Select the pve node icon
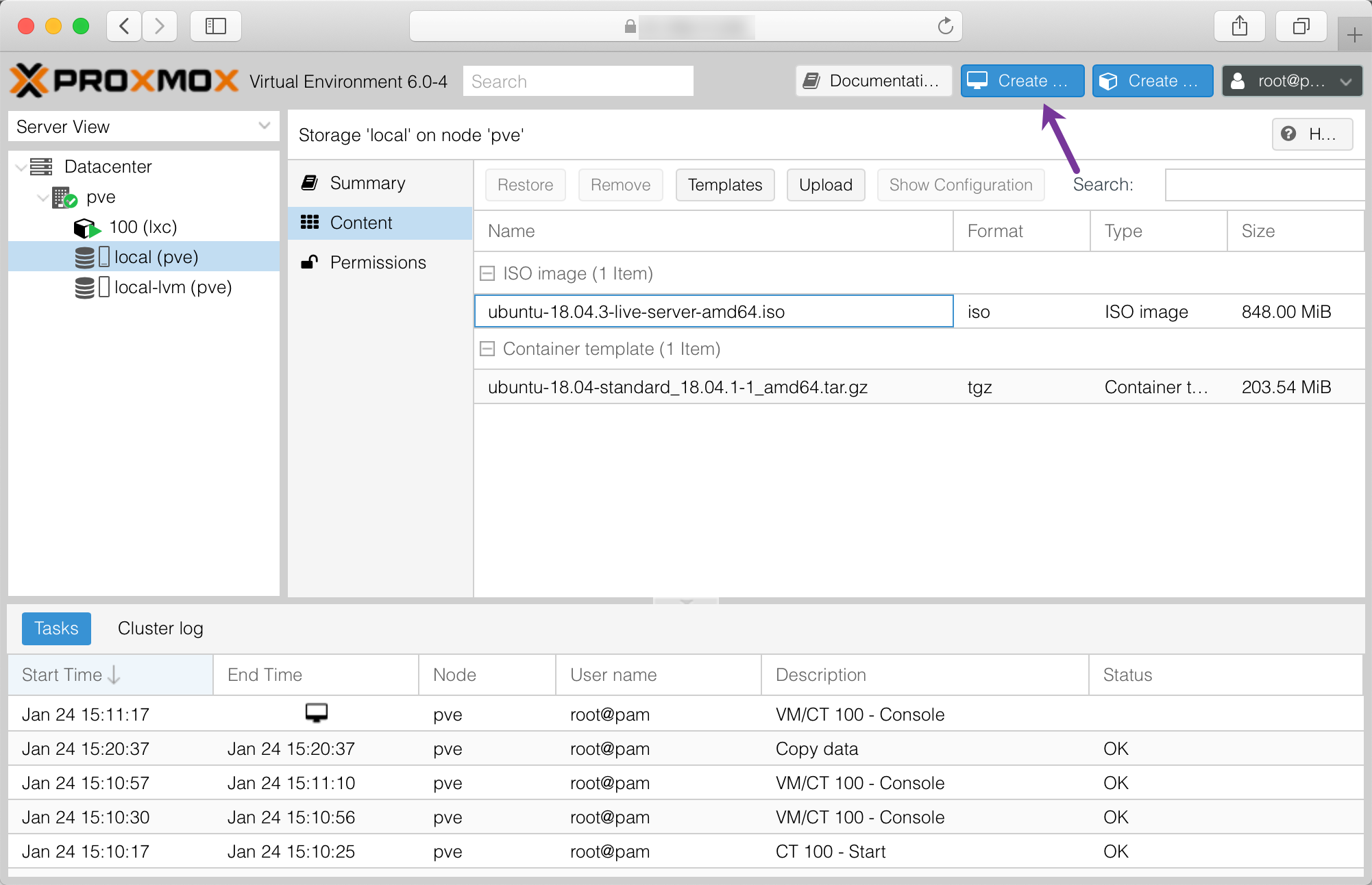 (64, 197)
